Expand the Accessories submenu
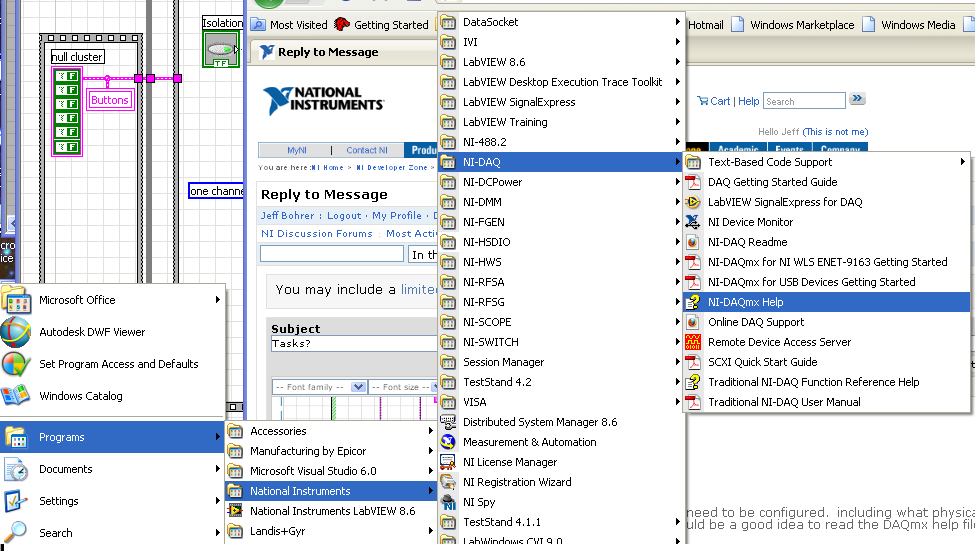975x551 pixels. [x=331, y=431]
